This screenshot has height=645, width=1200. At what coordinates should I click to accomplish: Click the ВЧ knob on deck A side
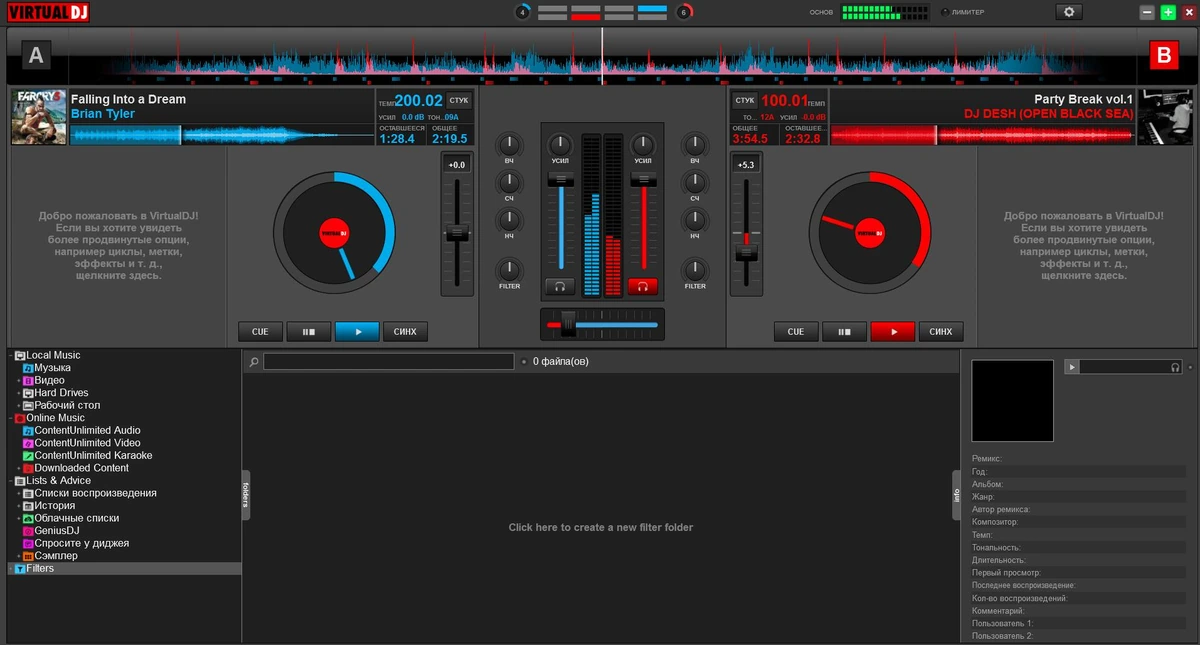click(x=510, y=144)
